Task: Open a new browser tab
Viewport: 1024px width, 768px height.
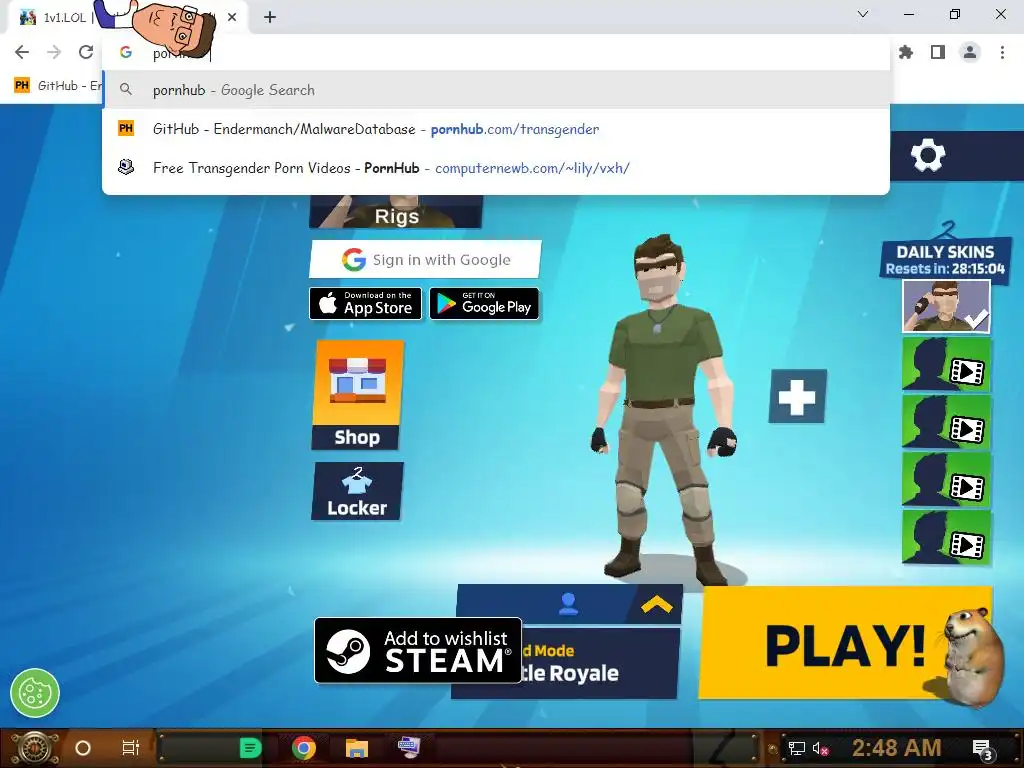Action: (270, 18)
